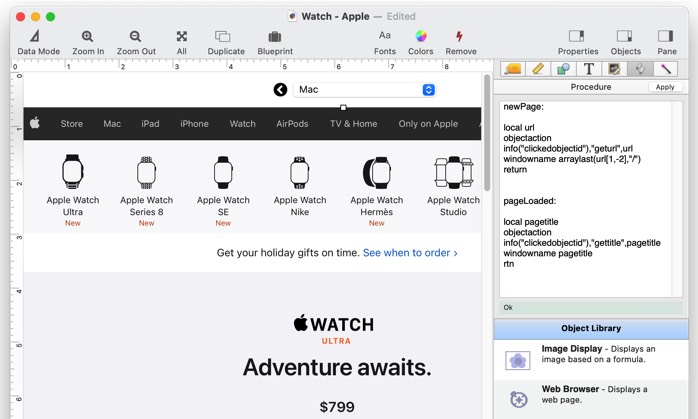Image resolution: width=698 pixels, height=419 pixels.
Task: Click the web view vertical scrollbar
Action: (x=487, y=133)
